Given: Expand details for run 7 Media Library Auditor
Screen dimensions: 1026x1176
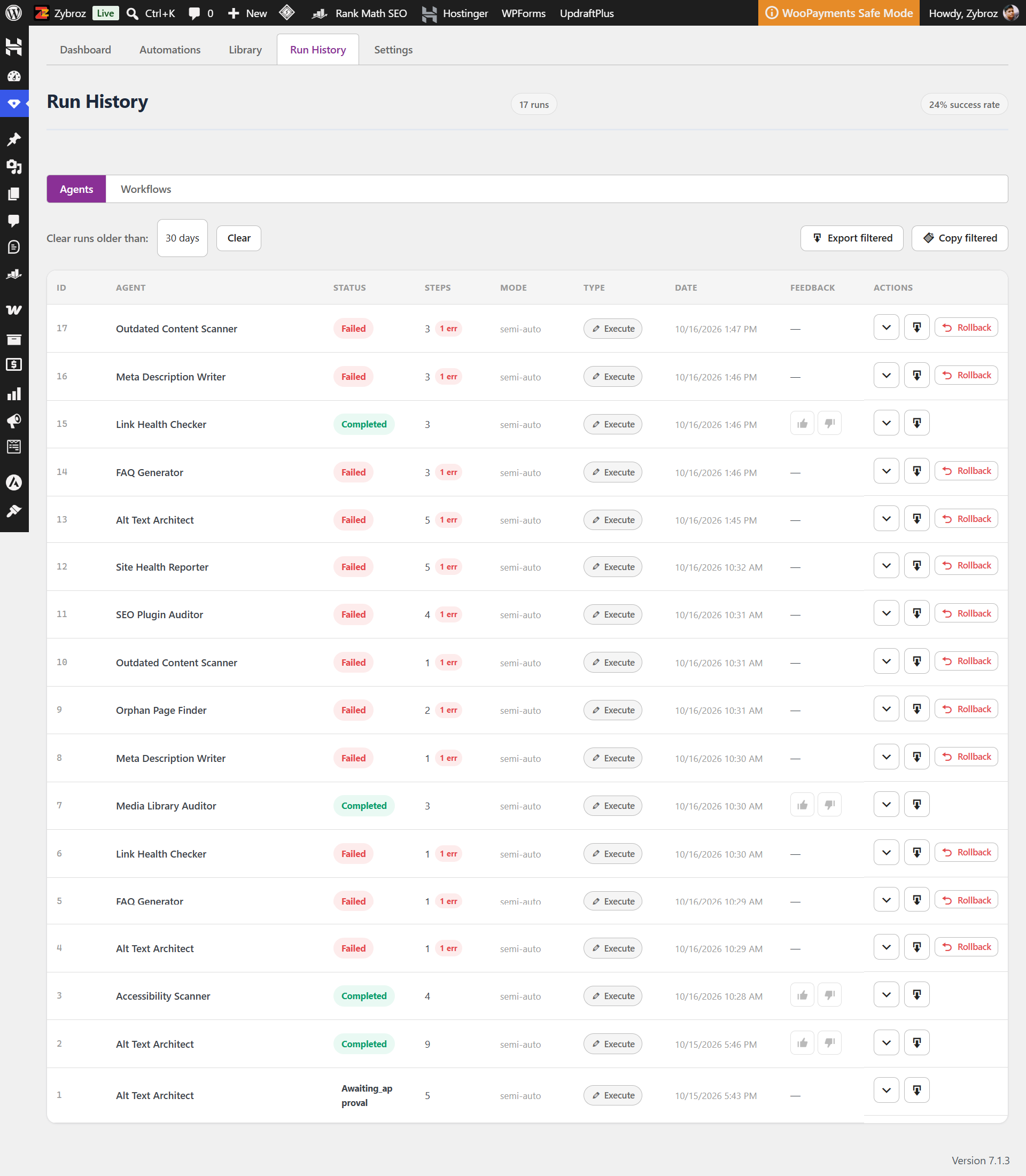Looking at the screenshot, I should (887, 805).
